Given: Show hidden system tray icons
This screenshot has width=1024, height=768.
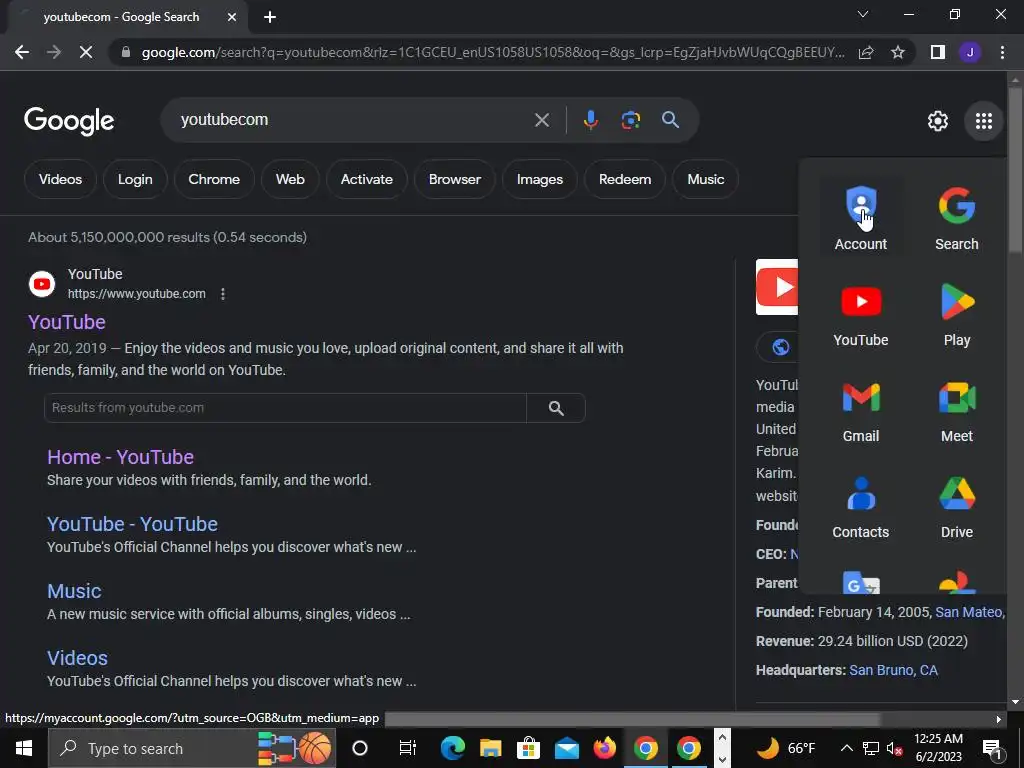Looking at the screenshot, I should coord(846,748).
